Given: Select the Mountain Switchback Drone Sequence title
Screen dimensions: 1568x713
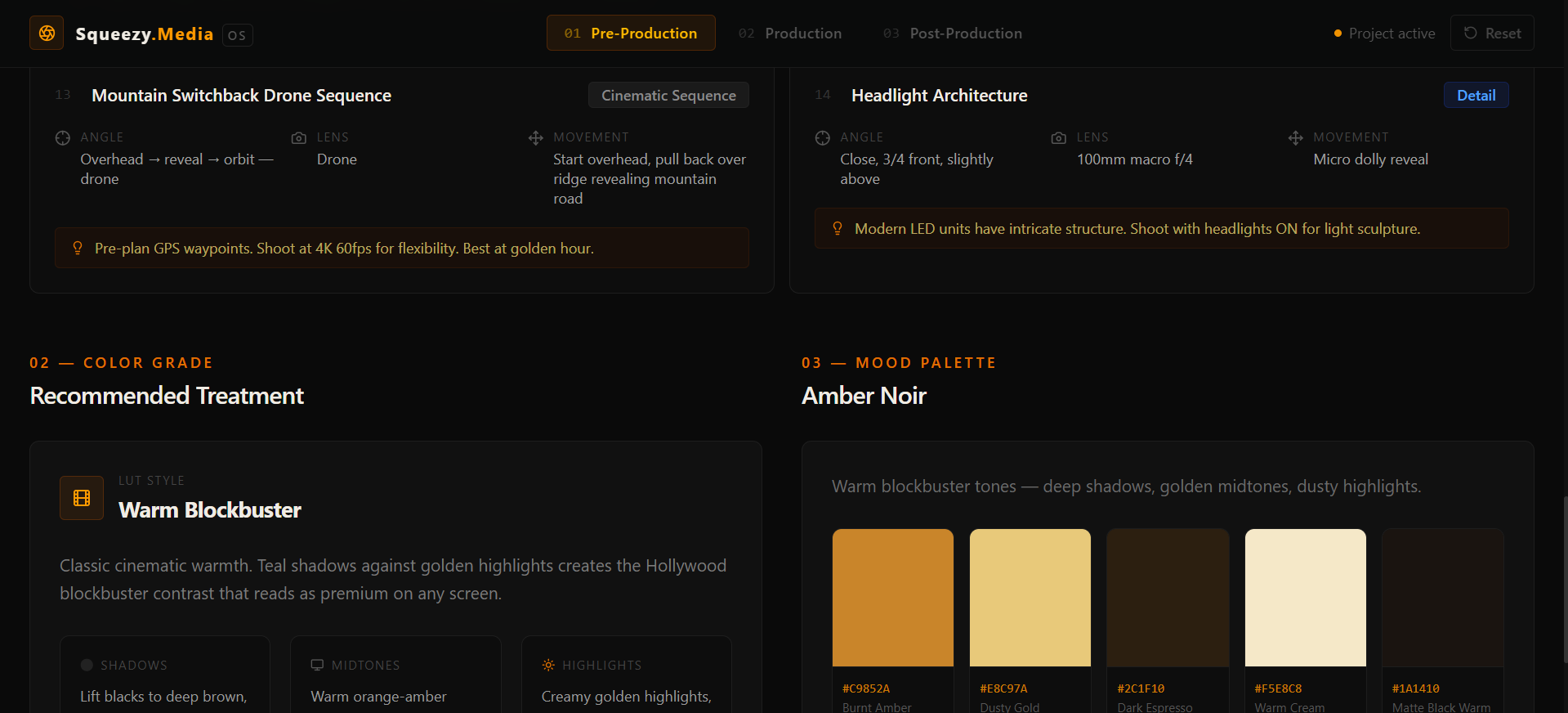Looking at the screenshot, I should point(241,96).
